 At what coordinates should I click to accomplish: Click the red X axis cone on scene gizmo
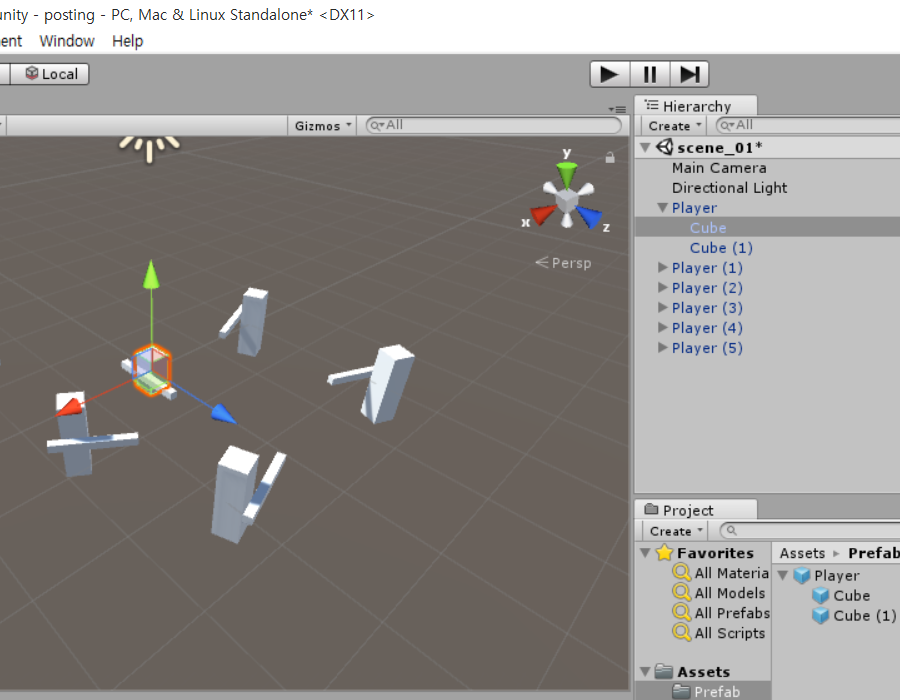click(x=542, y=215)
